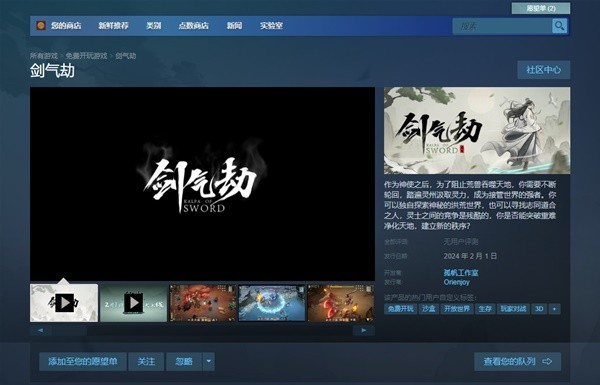Screen dimensions: 600x385
Task: Click the thumbnail strip scrollbar handle
Action: pos(69,330)
